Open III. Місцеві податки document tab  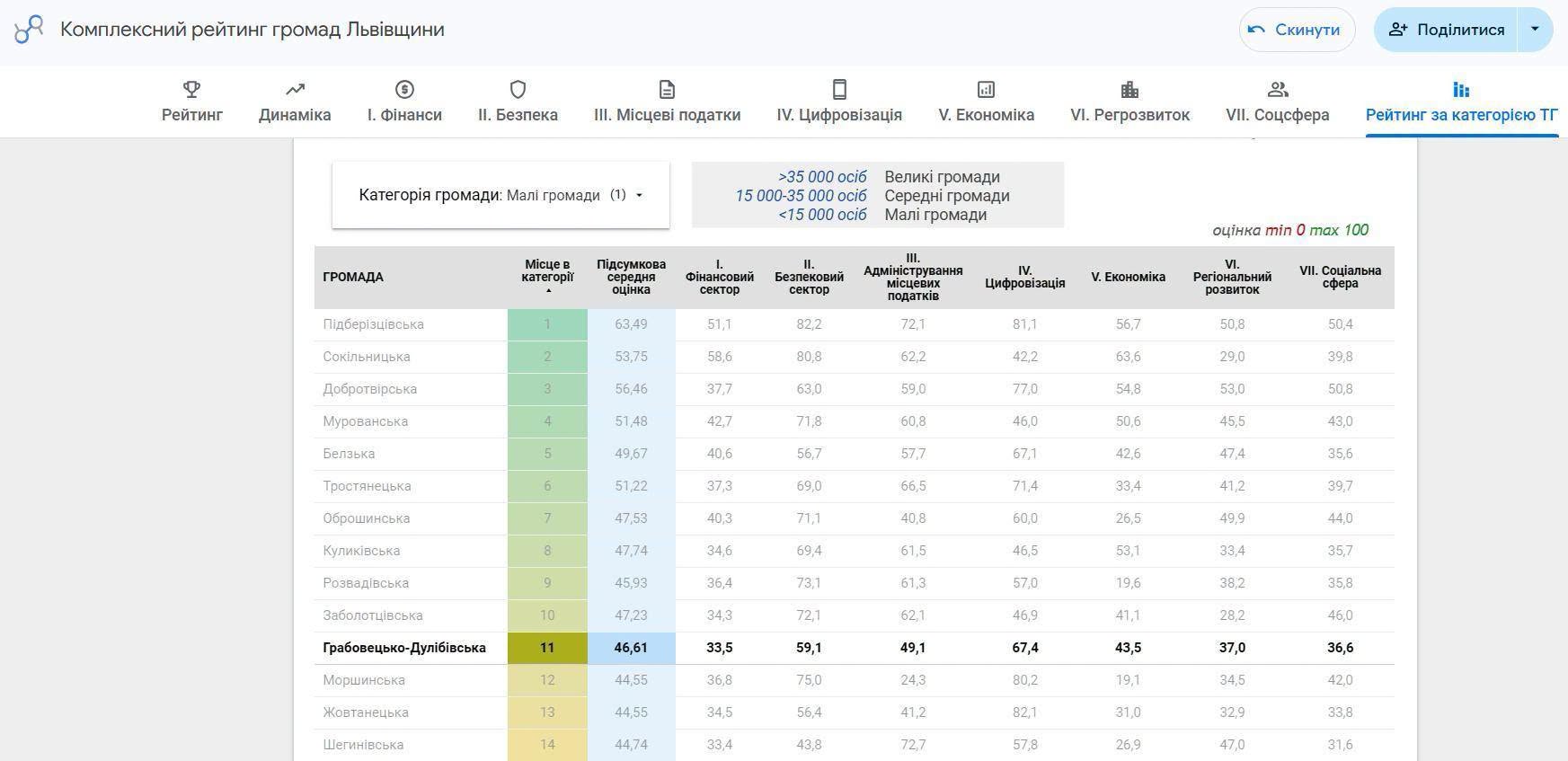(x=667, y=102)
